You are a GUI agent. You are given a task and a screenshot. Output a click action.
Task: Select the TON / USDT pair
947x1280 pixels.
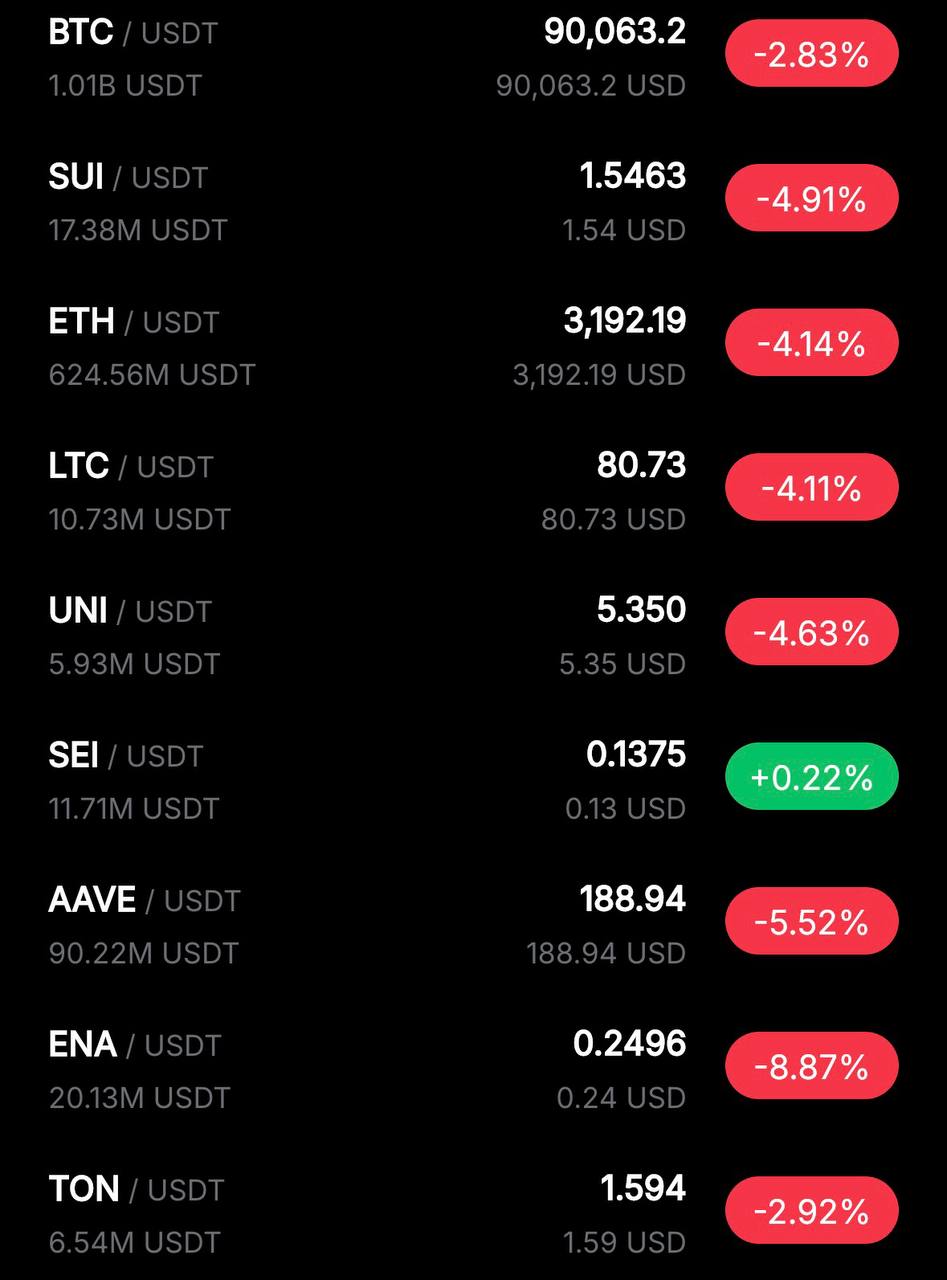[136, 1190]
